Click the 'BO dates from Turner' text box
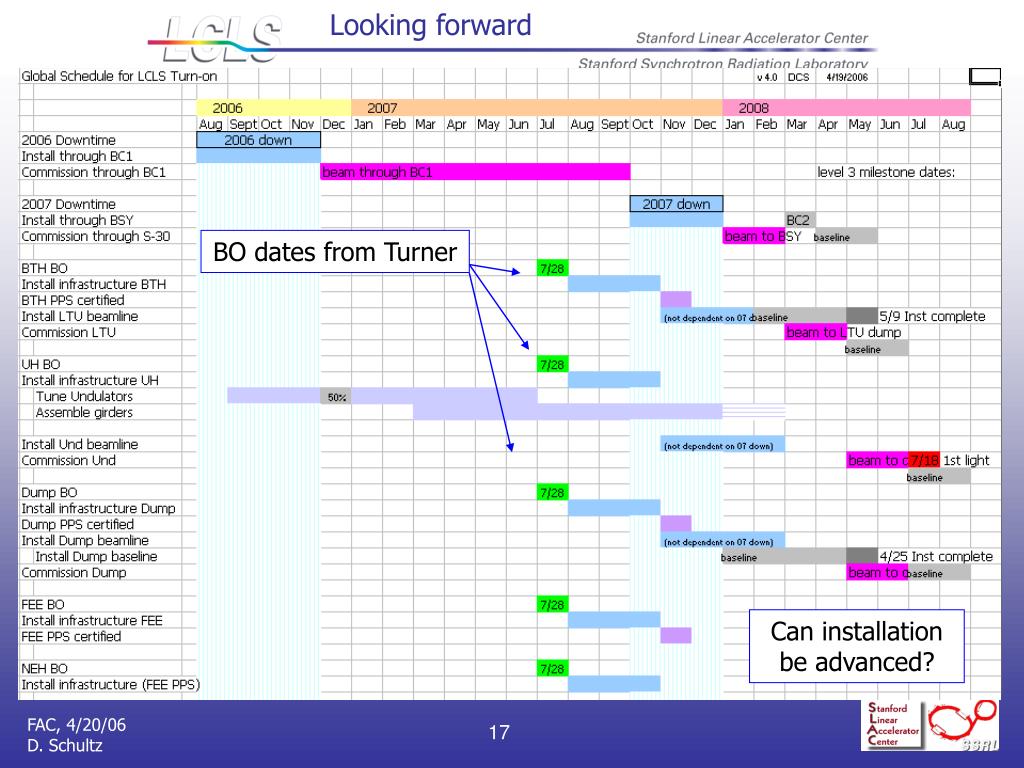The width and height of the screenshot is (1024, 768). (x=334, y=251)
